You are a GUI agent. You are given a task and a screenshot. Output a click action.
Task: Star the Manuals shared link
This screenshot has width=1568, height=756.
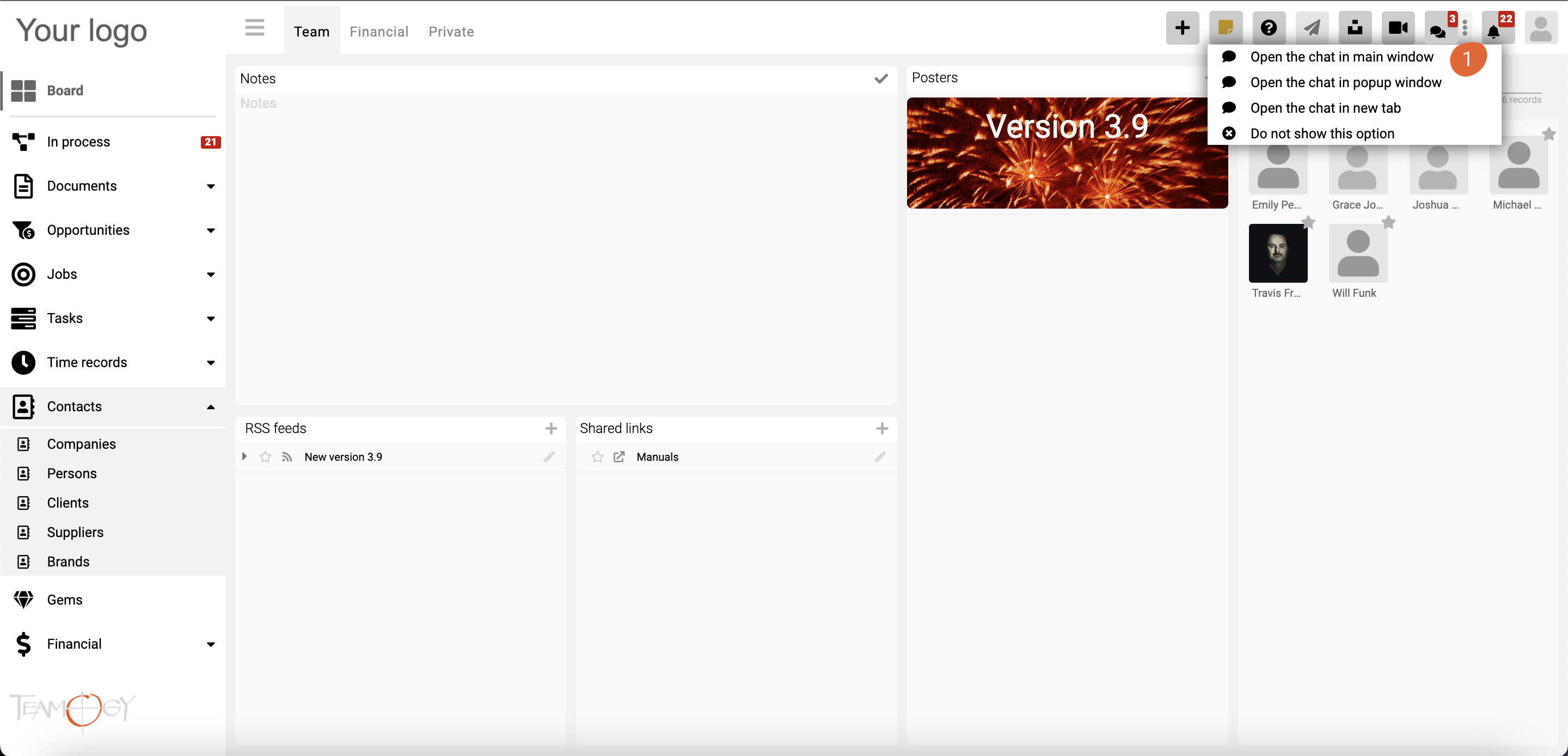coord(598,457)
